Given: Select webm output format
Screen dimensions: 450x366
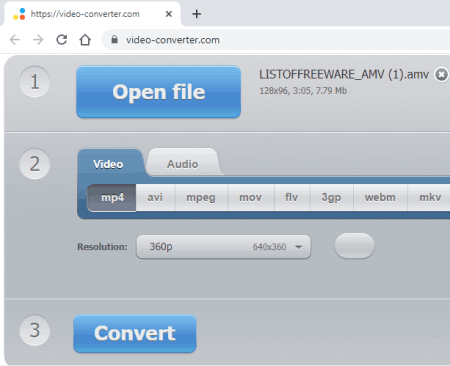Looking at the screenshot, I should coord(380,197).
